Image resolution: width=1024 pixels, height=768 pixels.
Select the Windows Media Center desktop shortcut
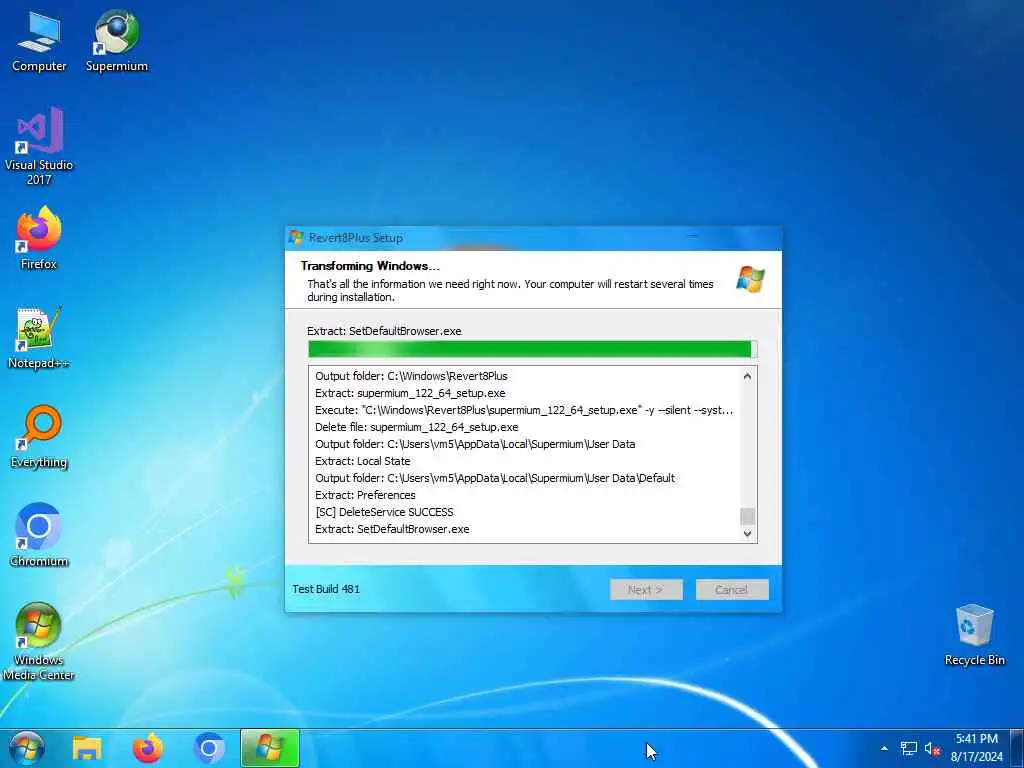39,642
